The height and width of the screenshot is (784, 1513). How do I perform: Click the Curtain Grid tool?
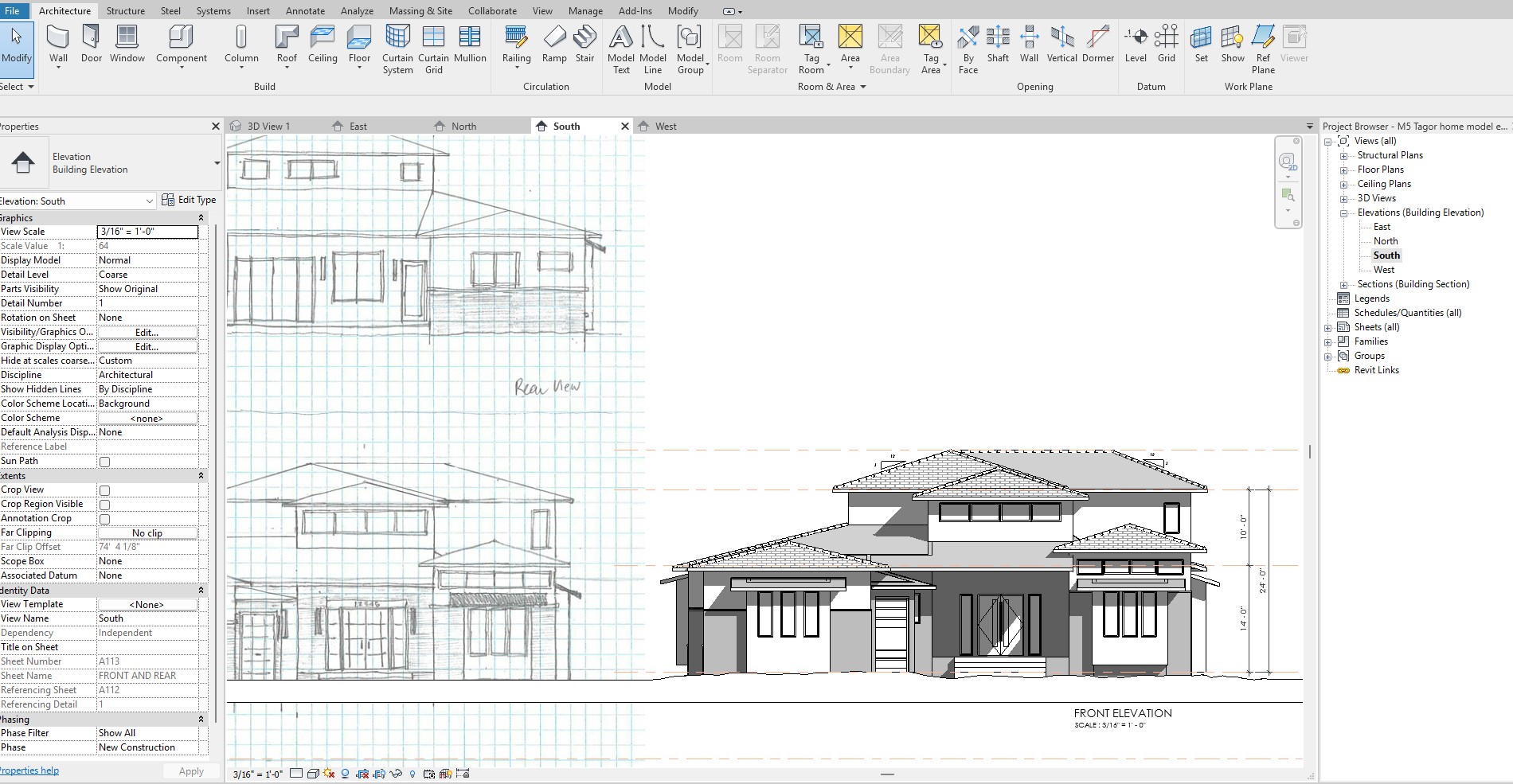click(x=433, y=49)
